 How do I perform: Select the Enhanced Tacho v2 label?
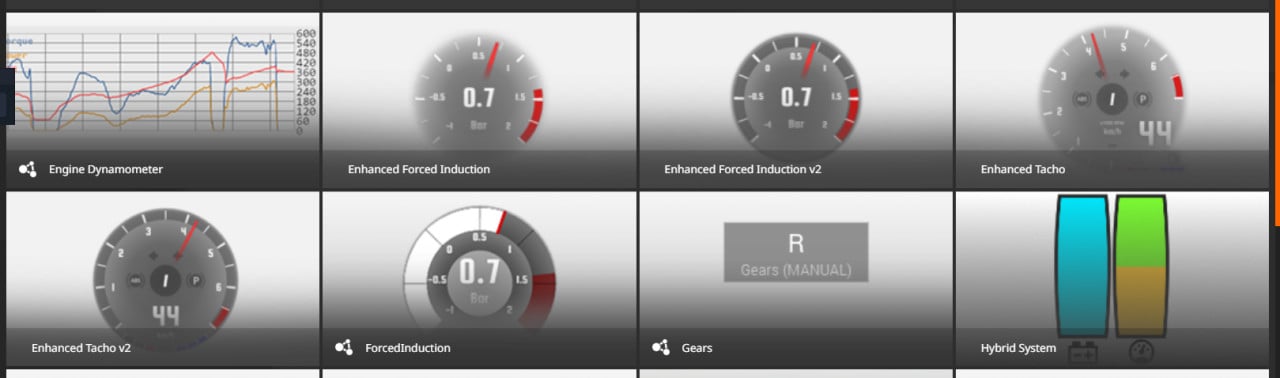click(x=81, y=348)
